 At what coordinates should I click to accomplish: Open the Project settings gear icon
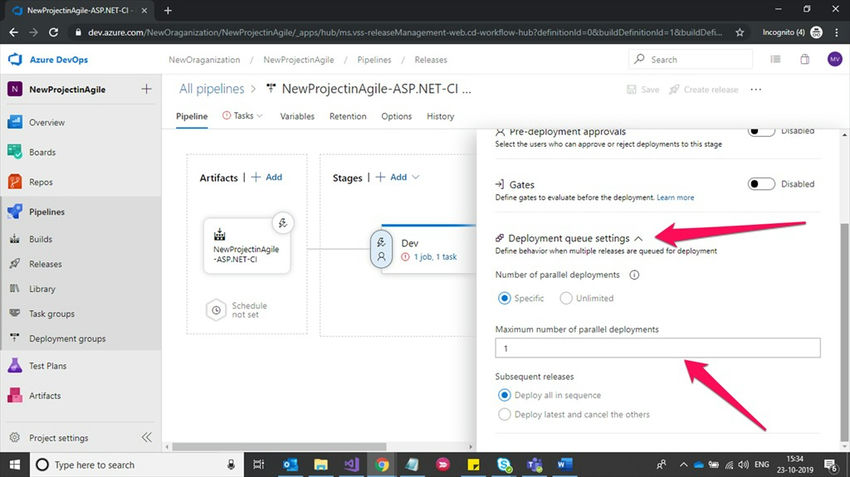[x=15, y=437]
